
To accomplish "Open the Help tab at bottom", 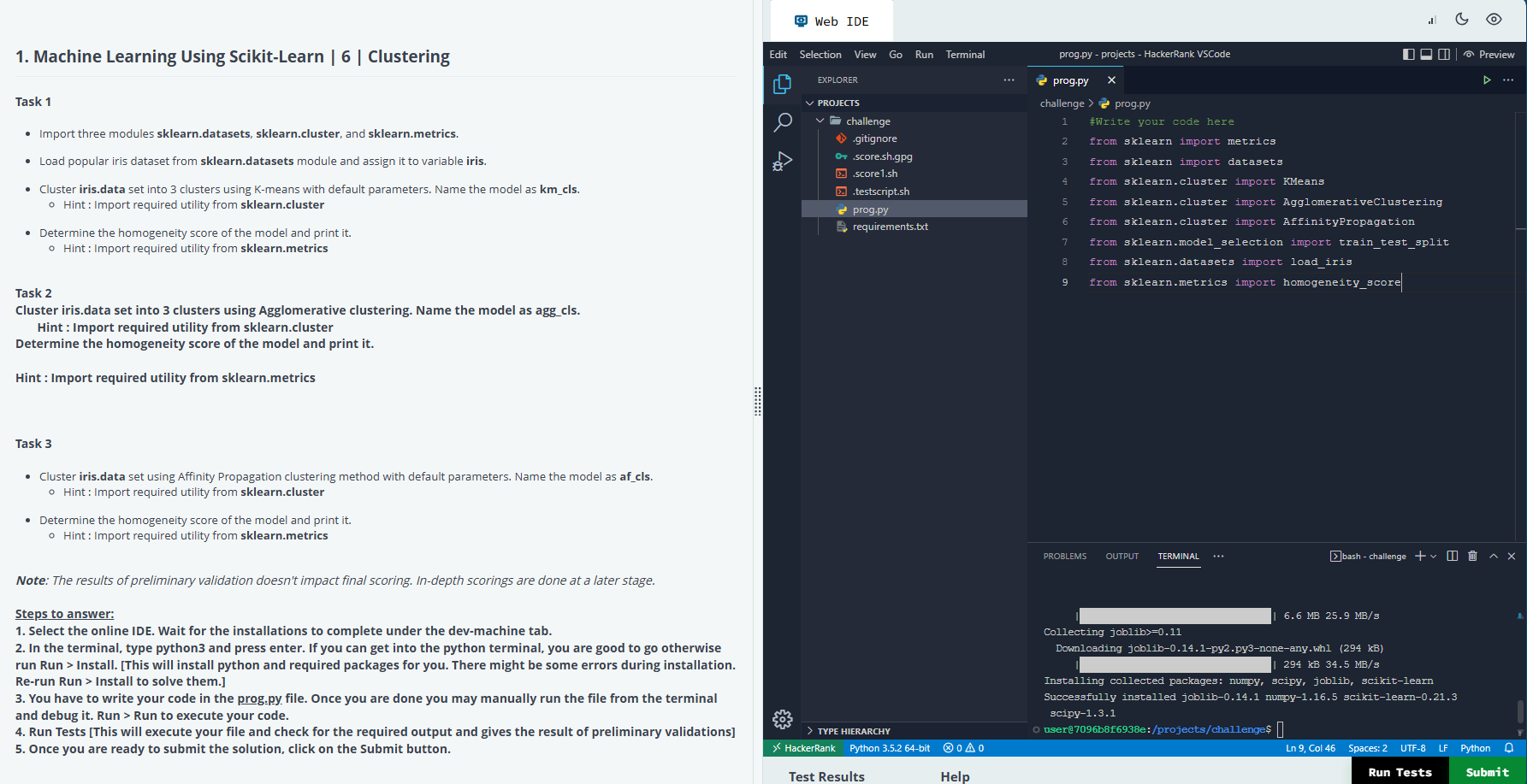I will coord(955,775).
